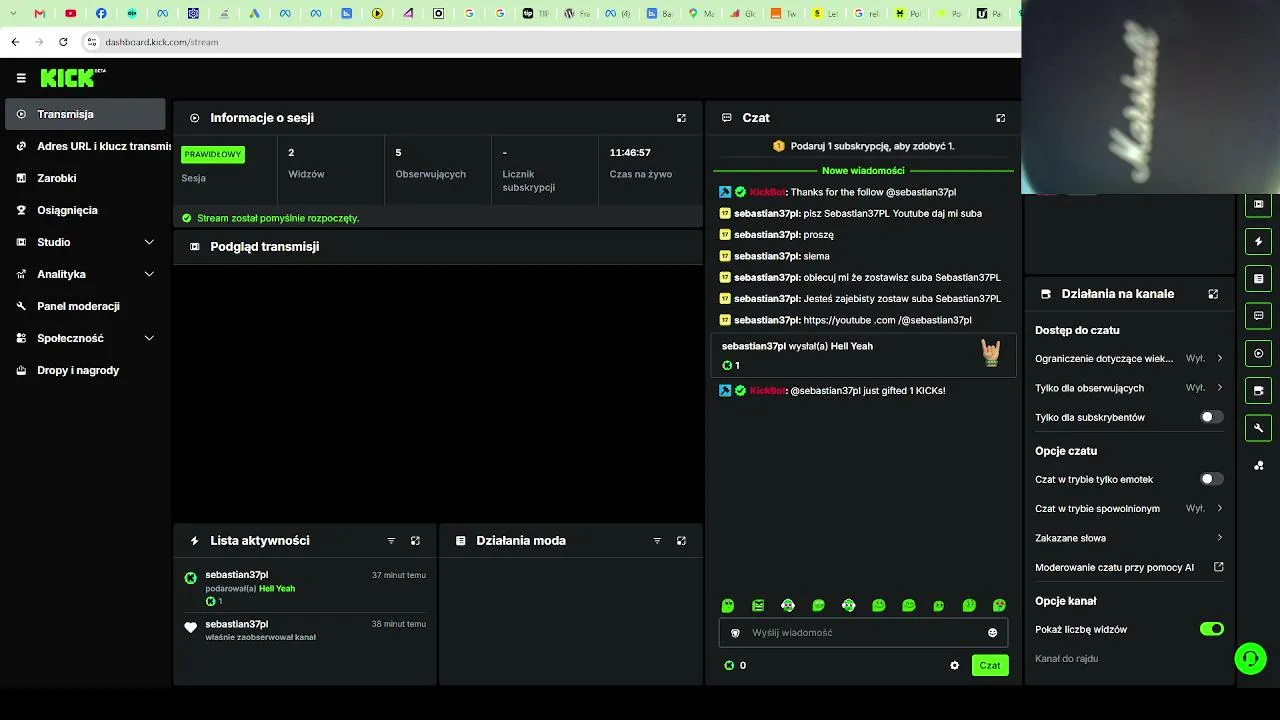Click the Hell Yeah gift entry in activity list

305,588
